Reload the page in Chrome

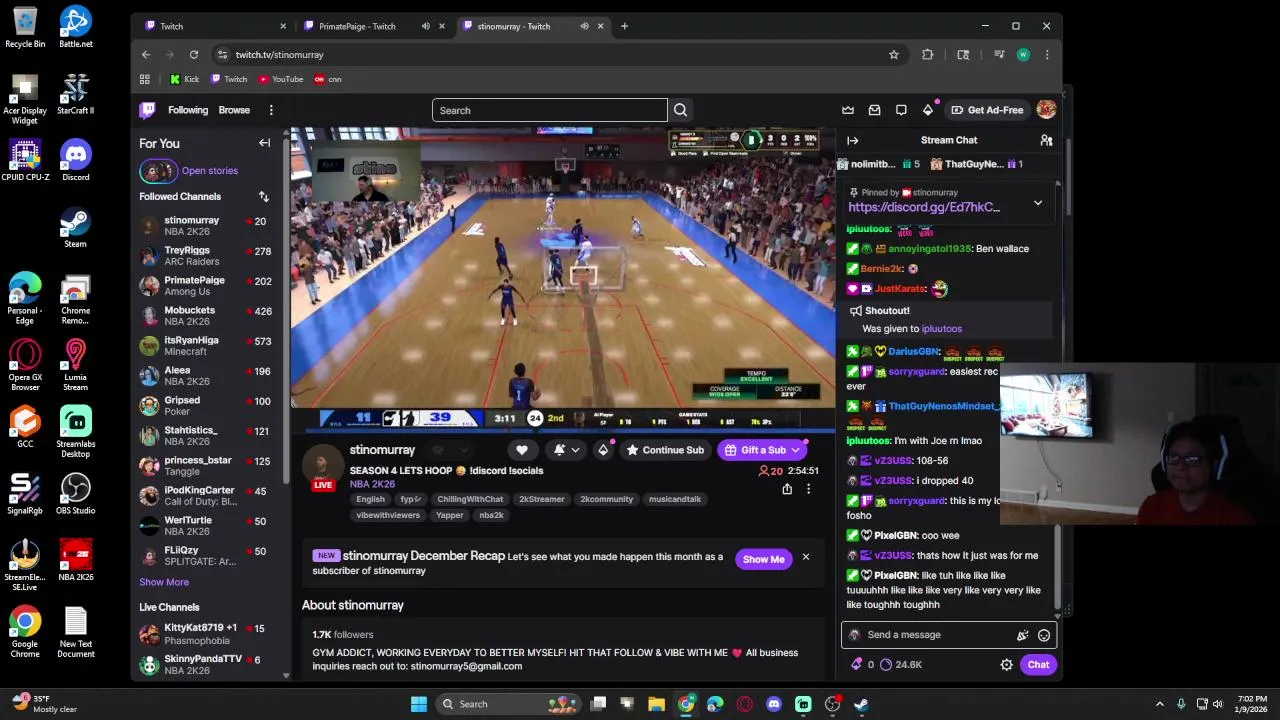[x=194, y=54]
